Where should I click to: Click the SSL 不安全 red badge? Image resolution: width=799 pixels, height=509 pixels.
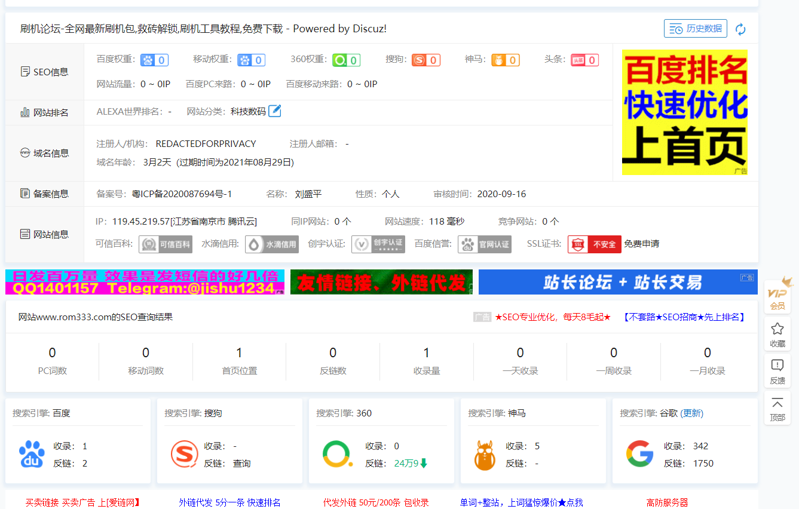pos(594,244)
